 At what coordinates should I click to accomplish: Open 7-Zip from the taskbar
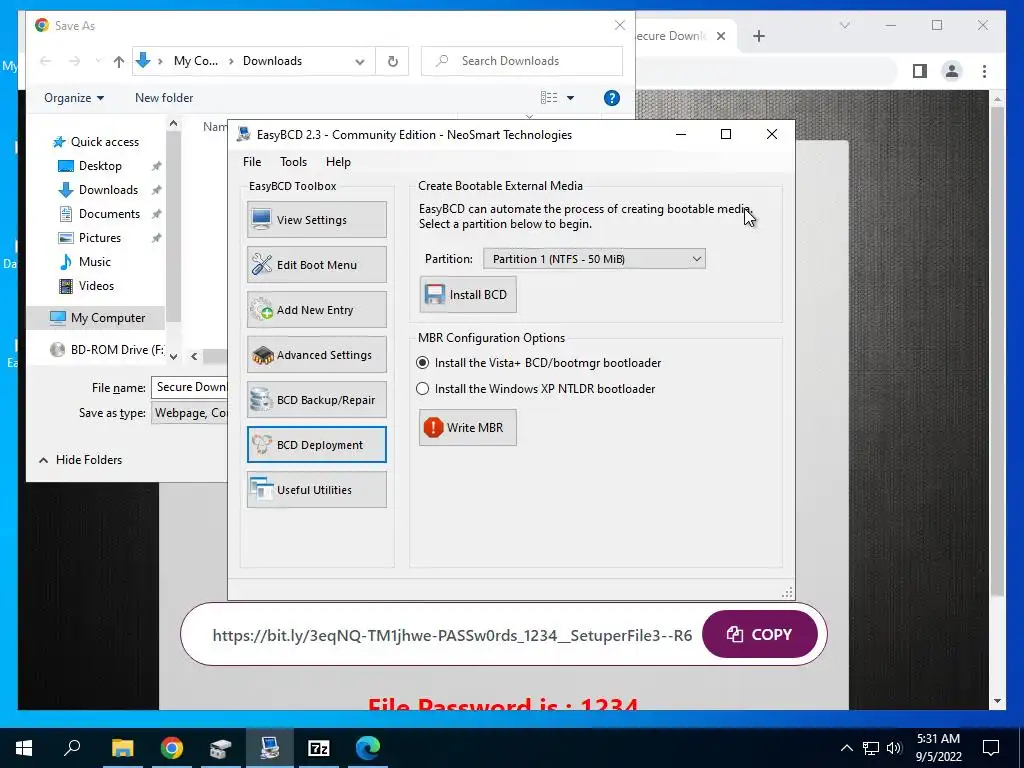pyautogui.click(x=319, y=748)
